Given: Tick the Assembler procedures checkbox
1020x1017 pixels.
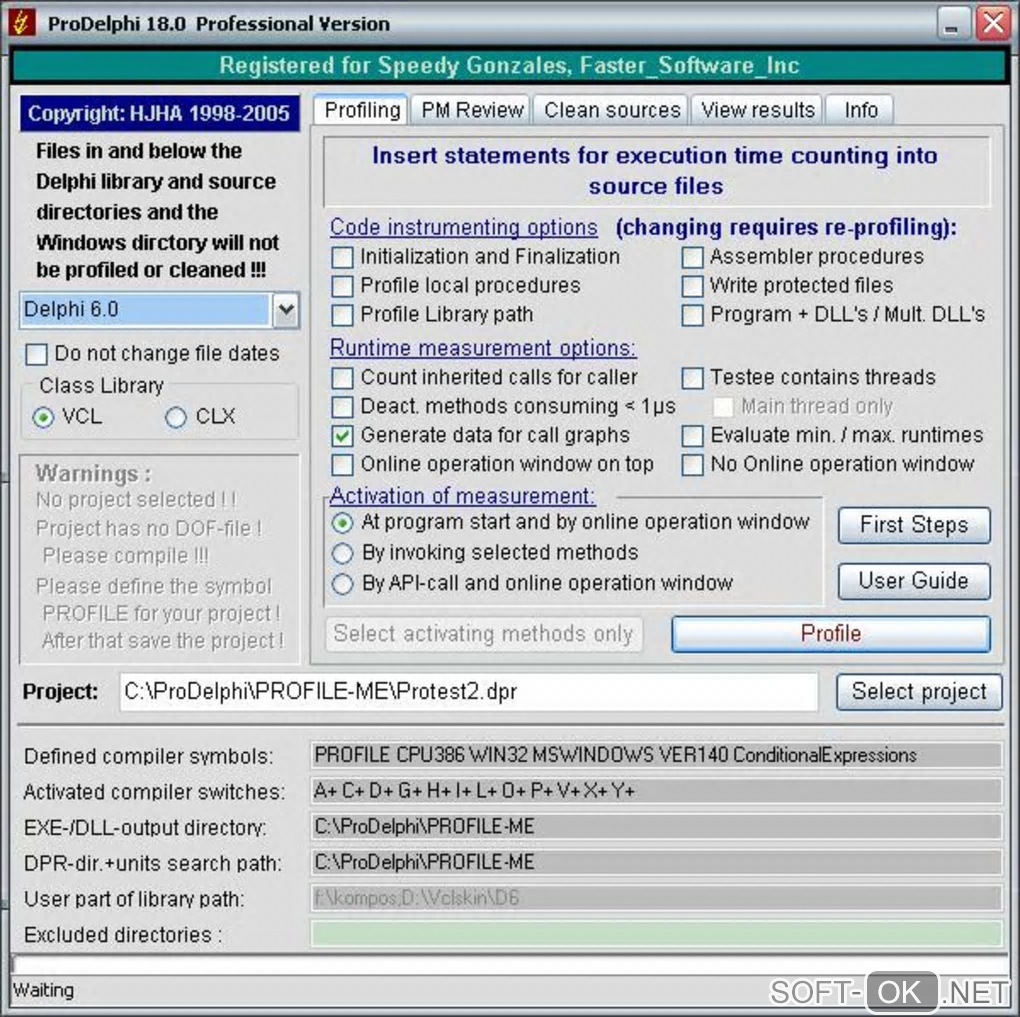Looking at the screenshot, I should [692, 258].
